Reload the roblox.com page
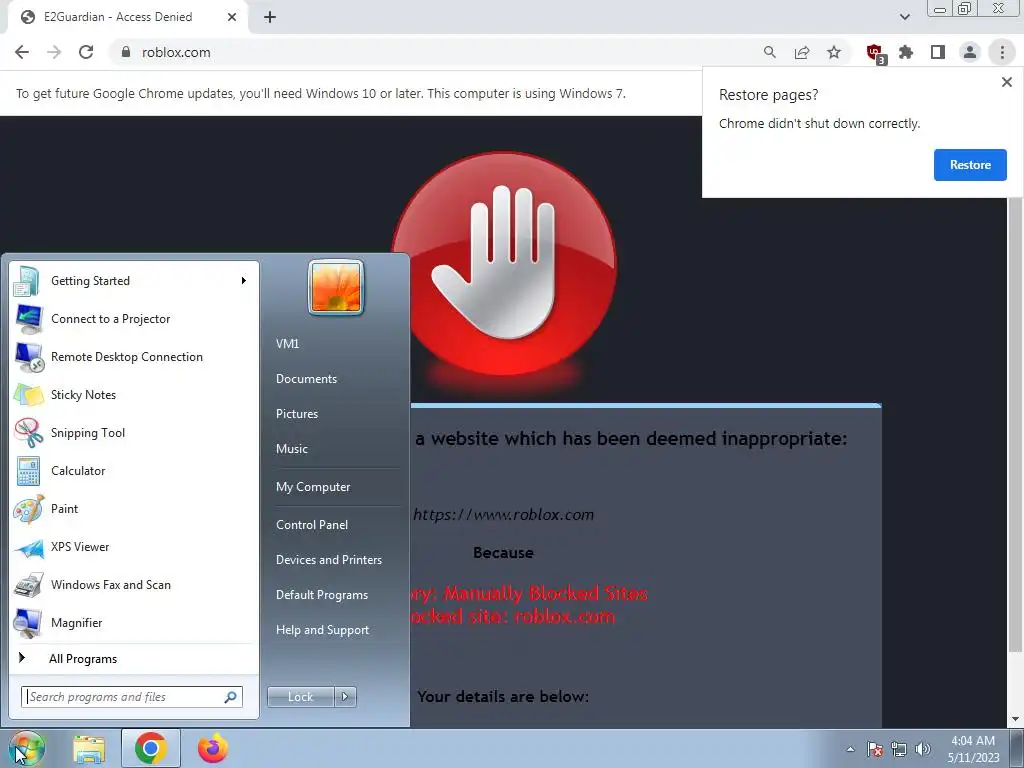 pos(86,52)
